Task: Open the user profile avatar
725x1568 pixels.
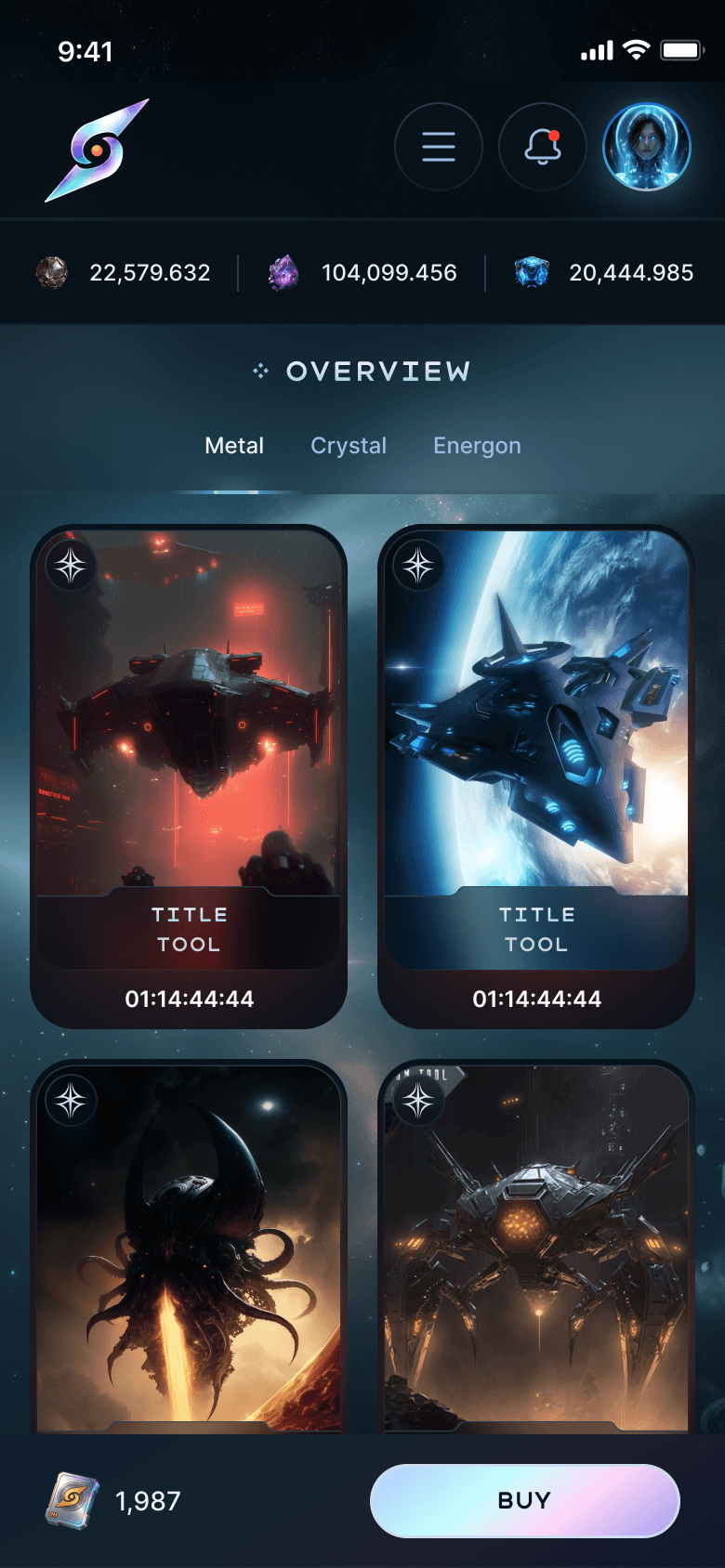Action: (647, 147)
